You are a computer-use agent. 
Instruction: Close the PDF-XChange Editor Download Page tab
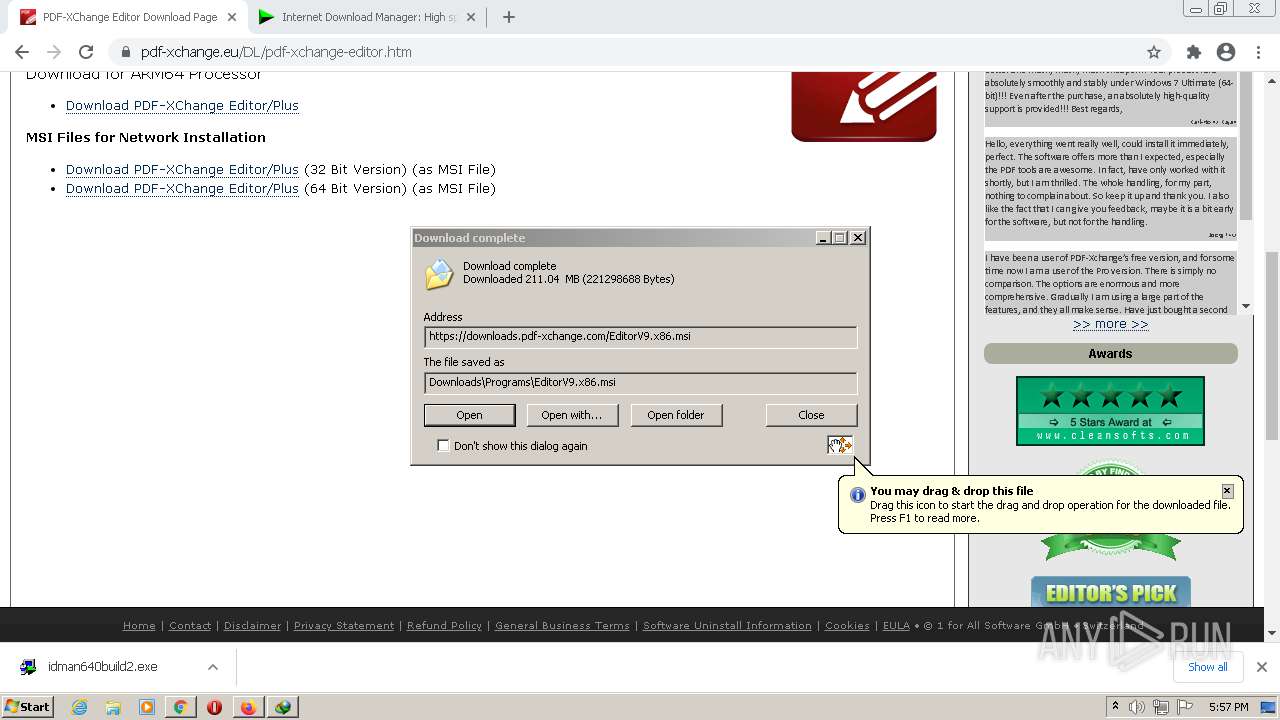pyautogui.click(x=233, y=17)
